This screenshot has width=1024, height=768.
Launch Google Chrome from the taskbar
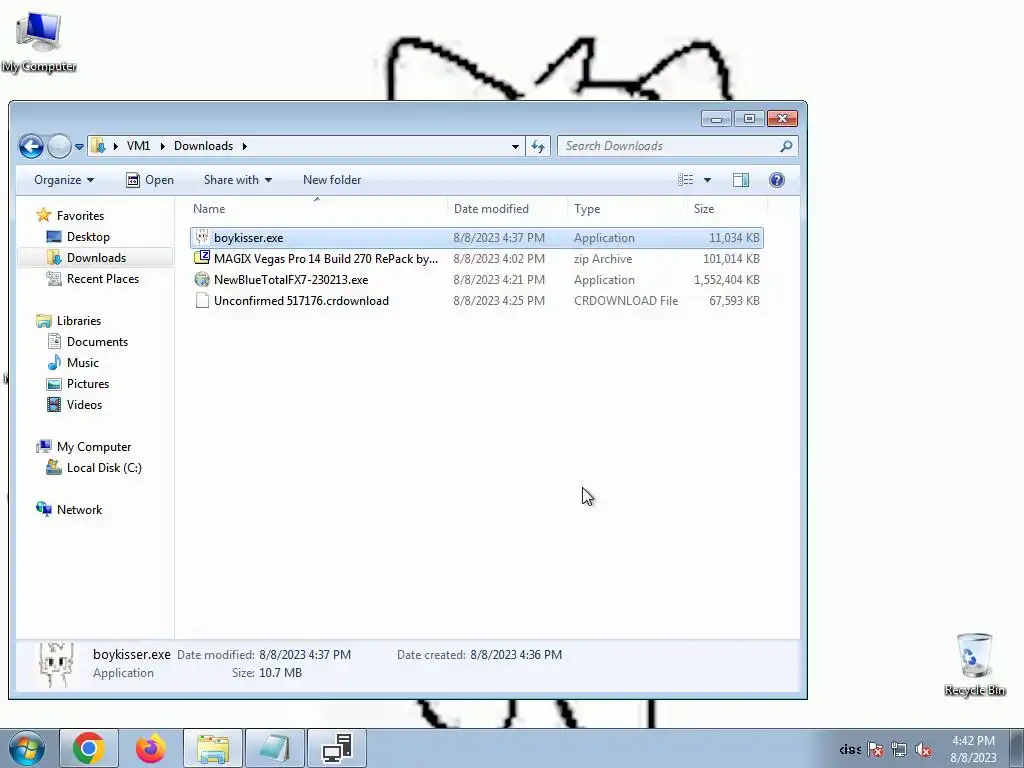click(x=89, y=748)
